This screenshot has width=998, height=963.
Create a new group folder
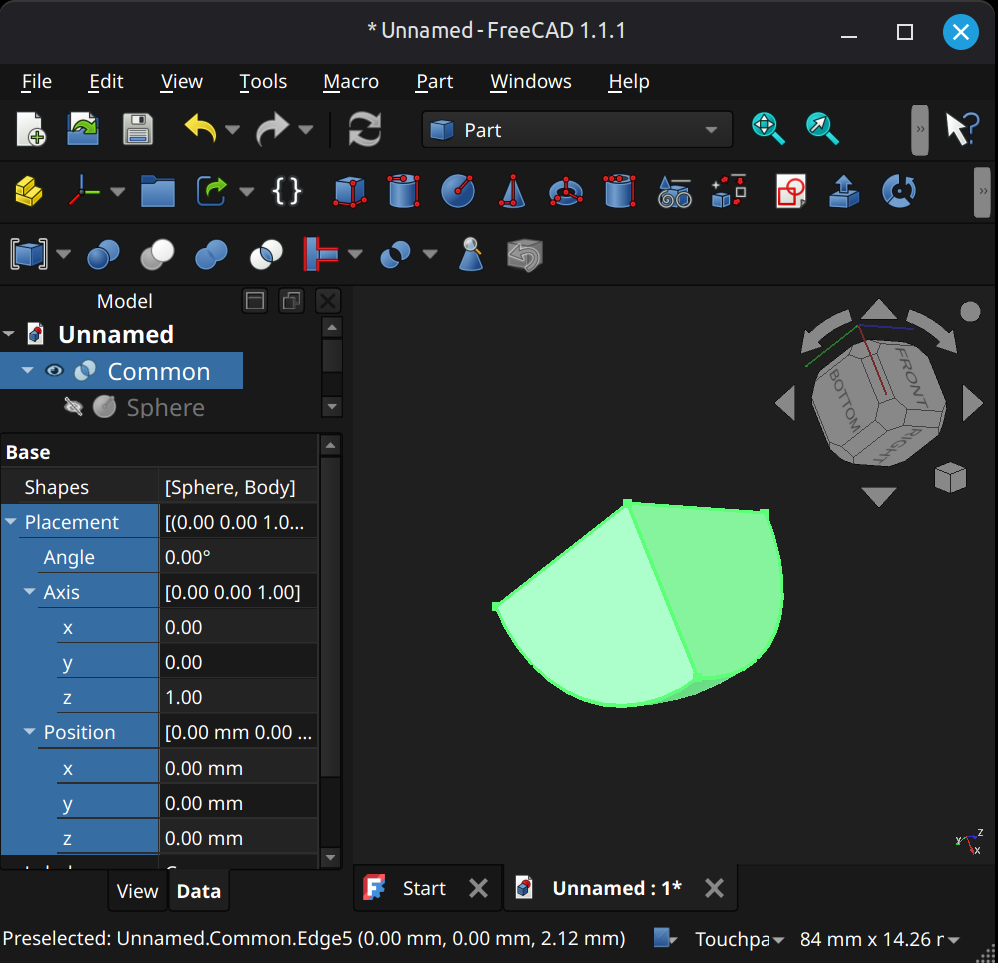coord(157,191)
